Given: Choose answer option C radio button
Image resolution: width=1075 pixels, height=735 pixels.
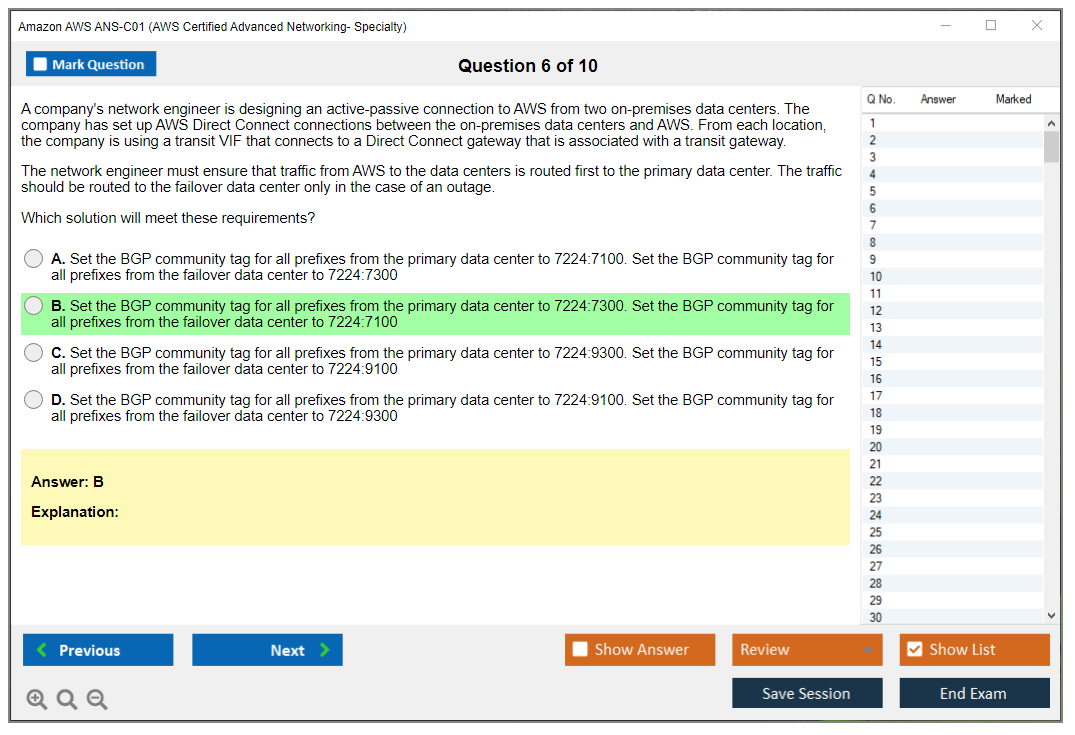Looking at the screenshot, I should [34, 353].
